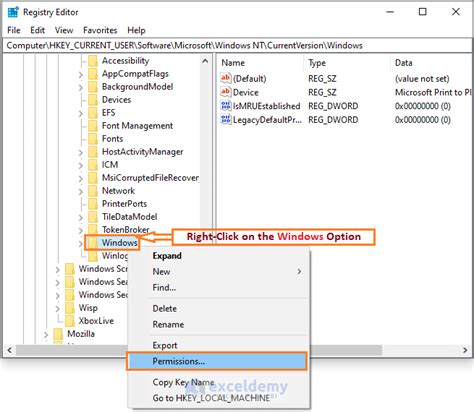Expand the HostActivityManager tree node
The image size is (474, 412).
[81, 152]
